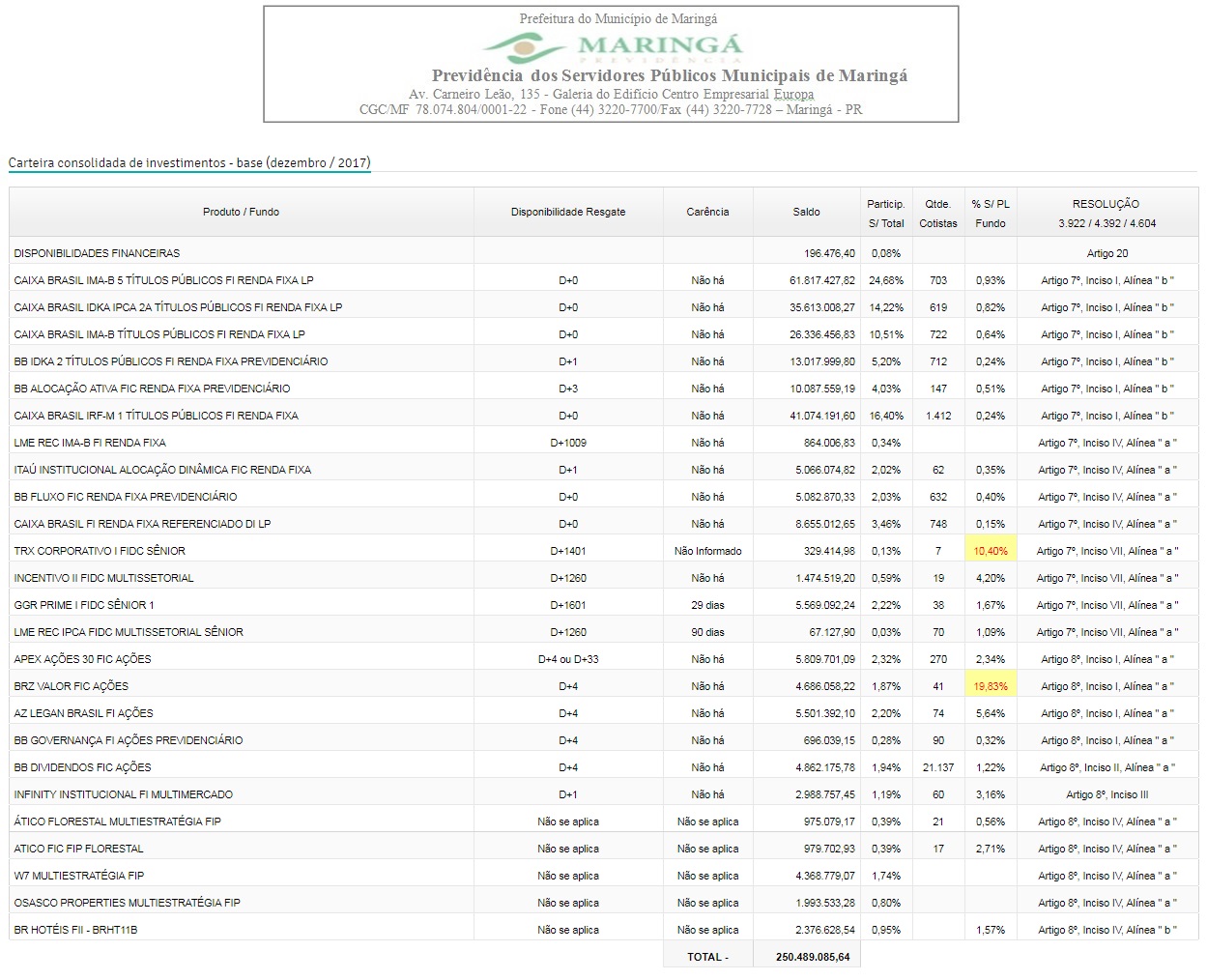Select the 'D+4 ou D+33' redemption cell
This screenshot has width=1207, height=980.
pos(567,659)
